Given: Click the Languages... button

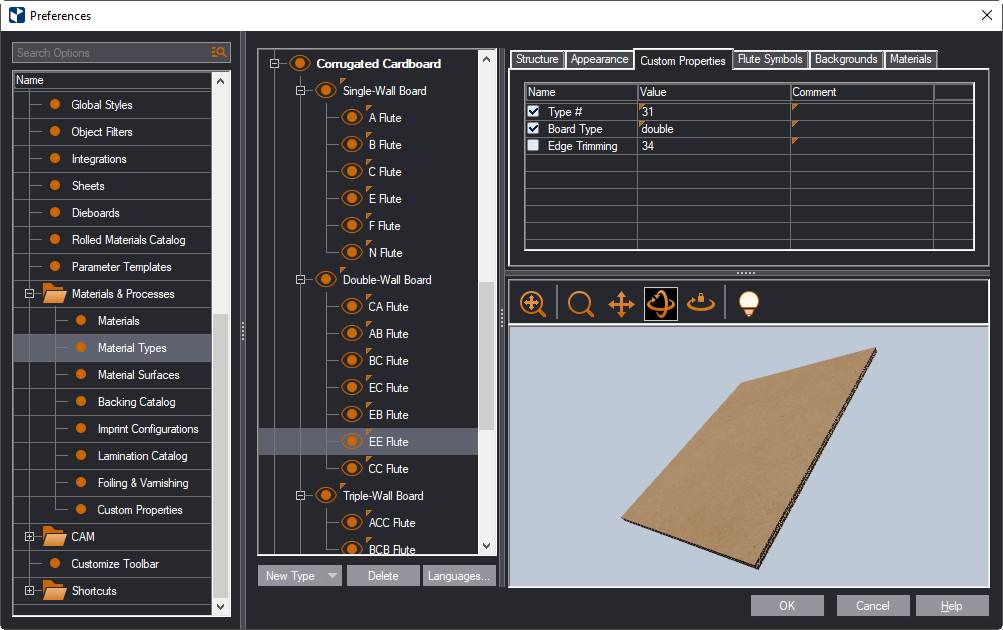Looking at the screenshot, I should pos(460,576).
